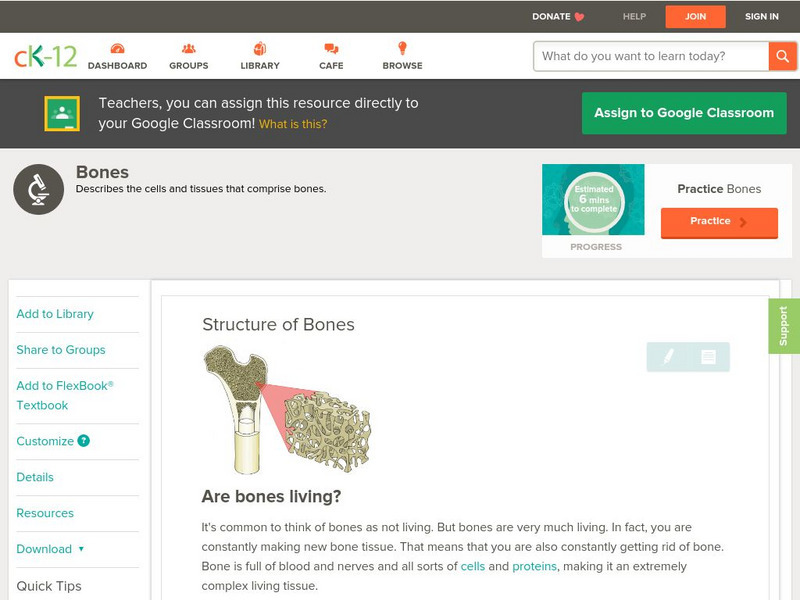
Task: Open the Dashboard using its gauge icon
Action: 120,47
